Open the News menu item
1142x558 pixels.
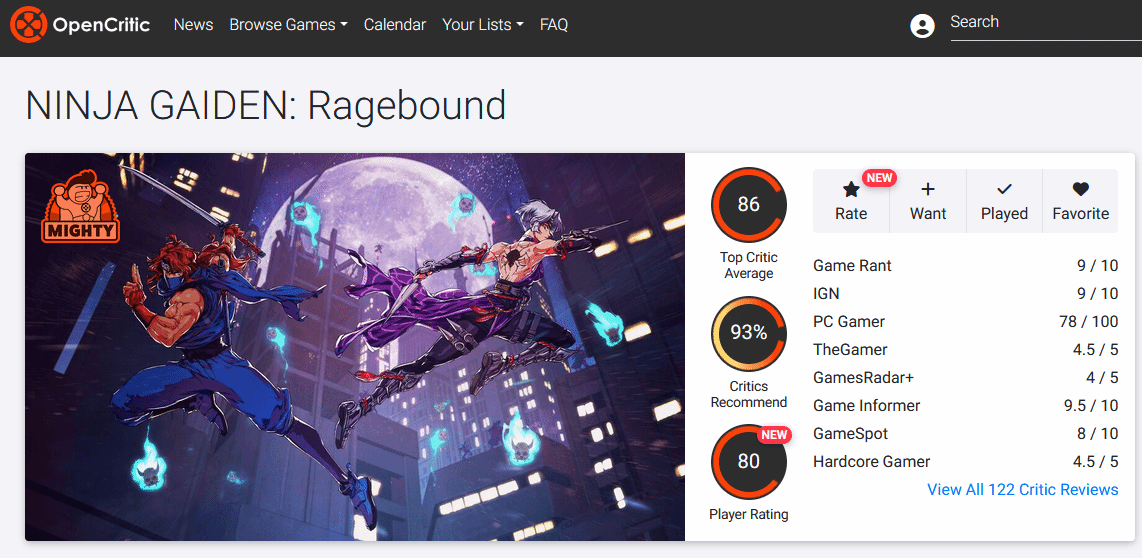[193, 25]
